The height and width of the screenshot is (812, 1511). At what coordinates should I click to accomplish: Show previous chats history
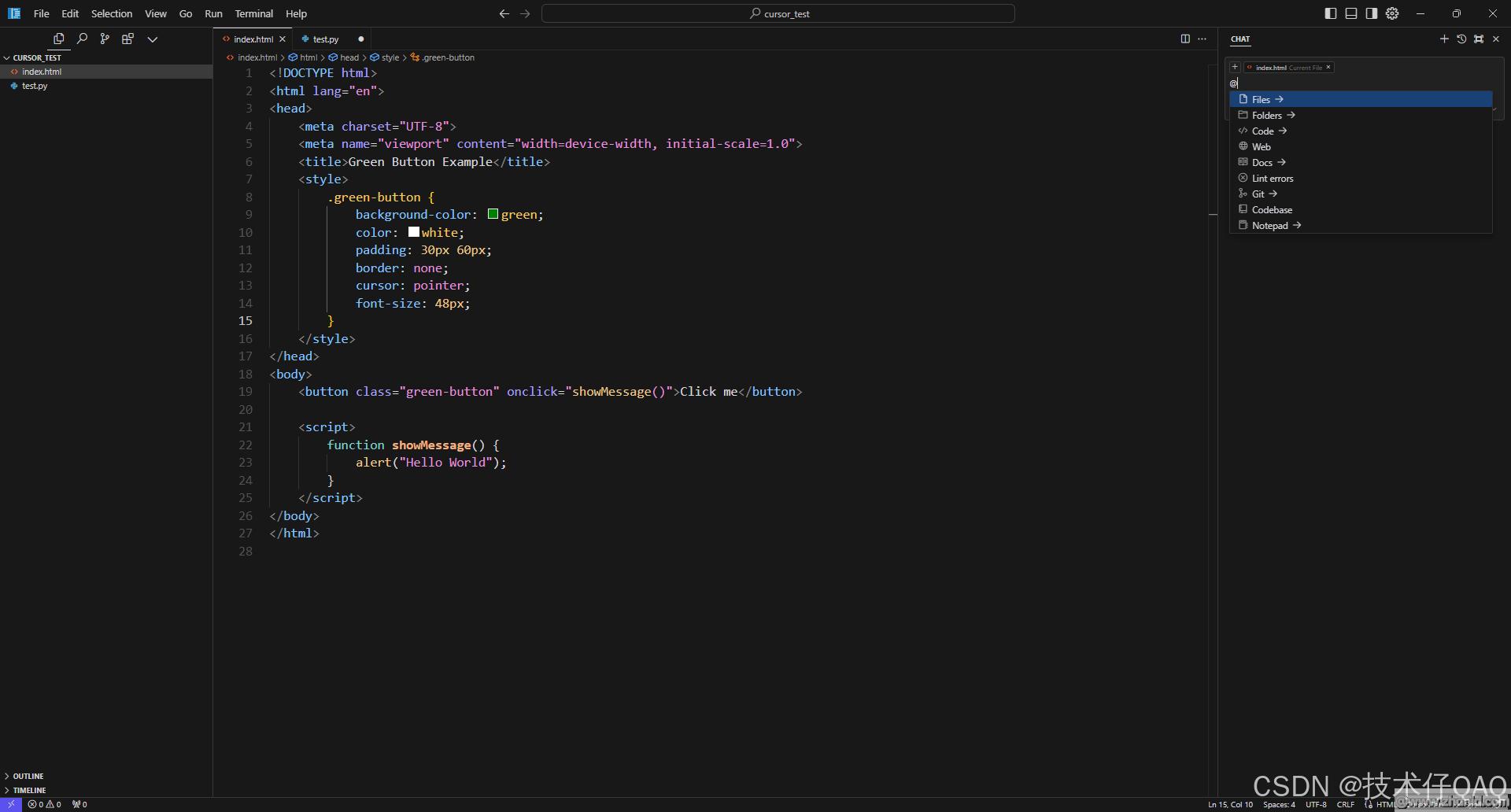coord(1461,39)
